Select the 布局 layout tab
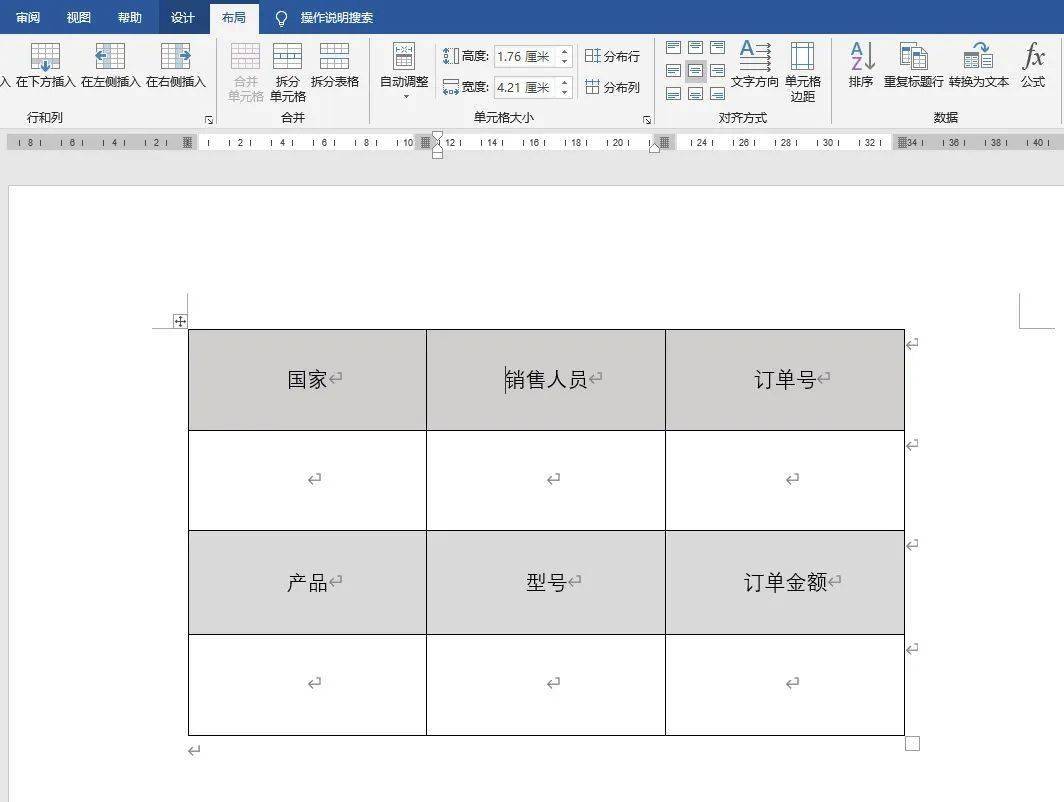The width and height of the screenshot is (1064, 802). [x=234, y=18]
